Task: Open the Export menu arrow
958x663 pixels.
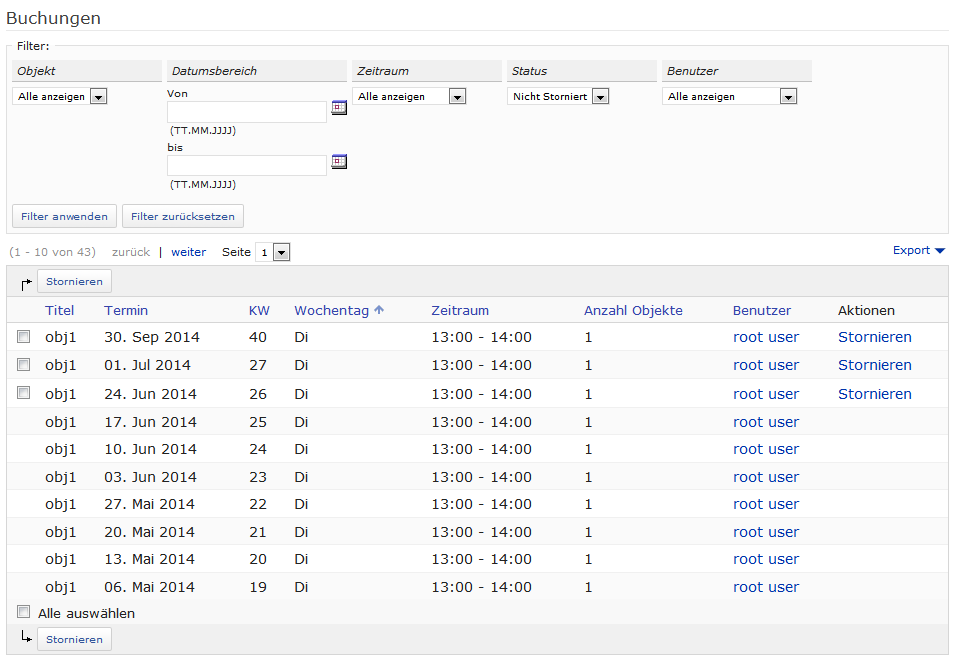Action: tap(939, 251)
